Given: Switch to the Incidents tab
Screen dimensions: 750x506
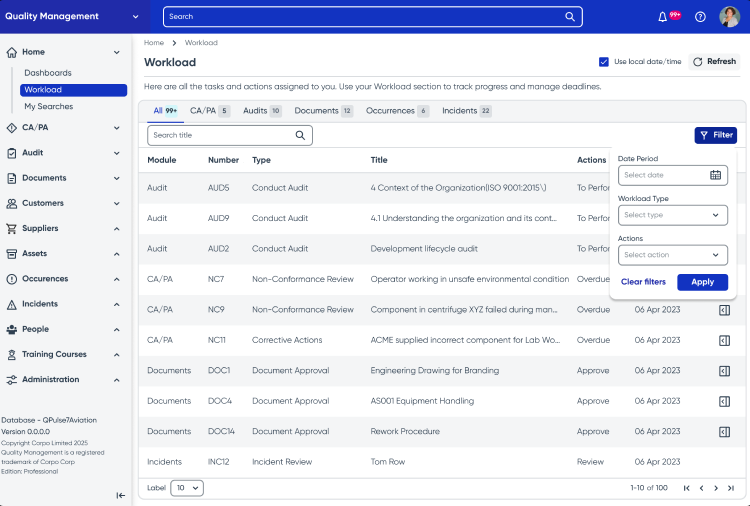Looking at the screenshot, I should 466,111.
